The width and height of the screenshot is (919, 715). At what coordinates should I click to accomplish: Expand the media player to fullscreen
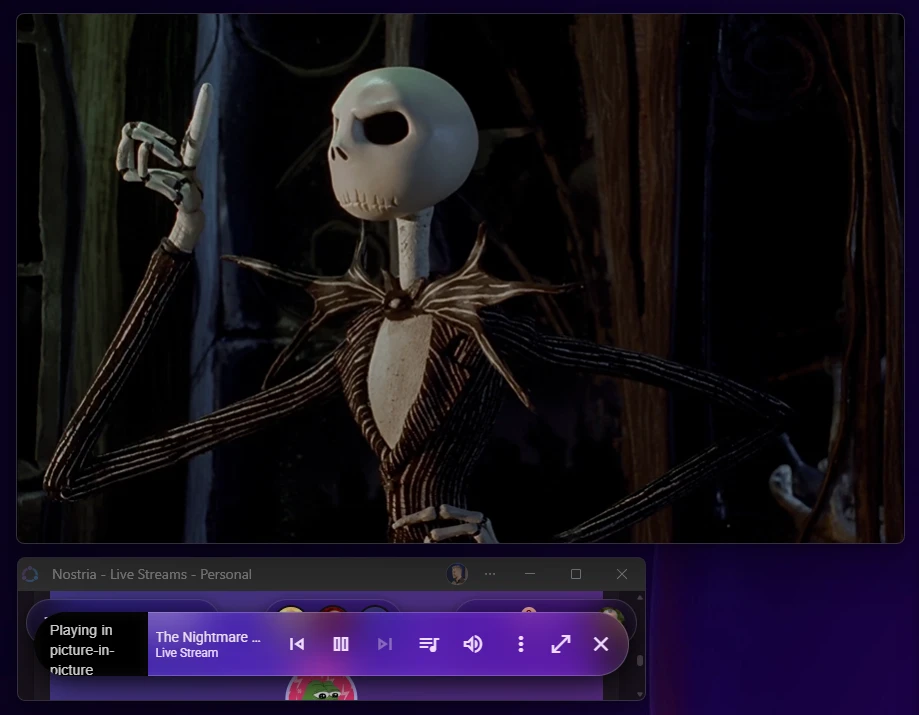pyautogui.click(x=561, y=644)
